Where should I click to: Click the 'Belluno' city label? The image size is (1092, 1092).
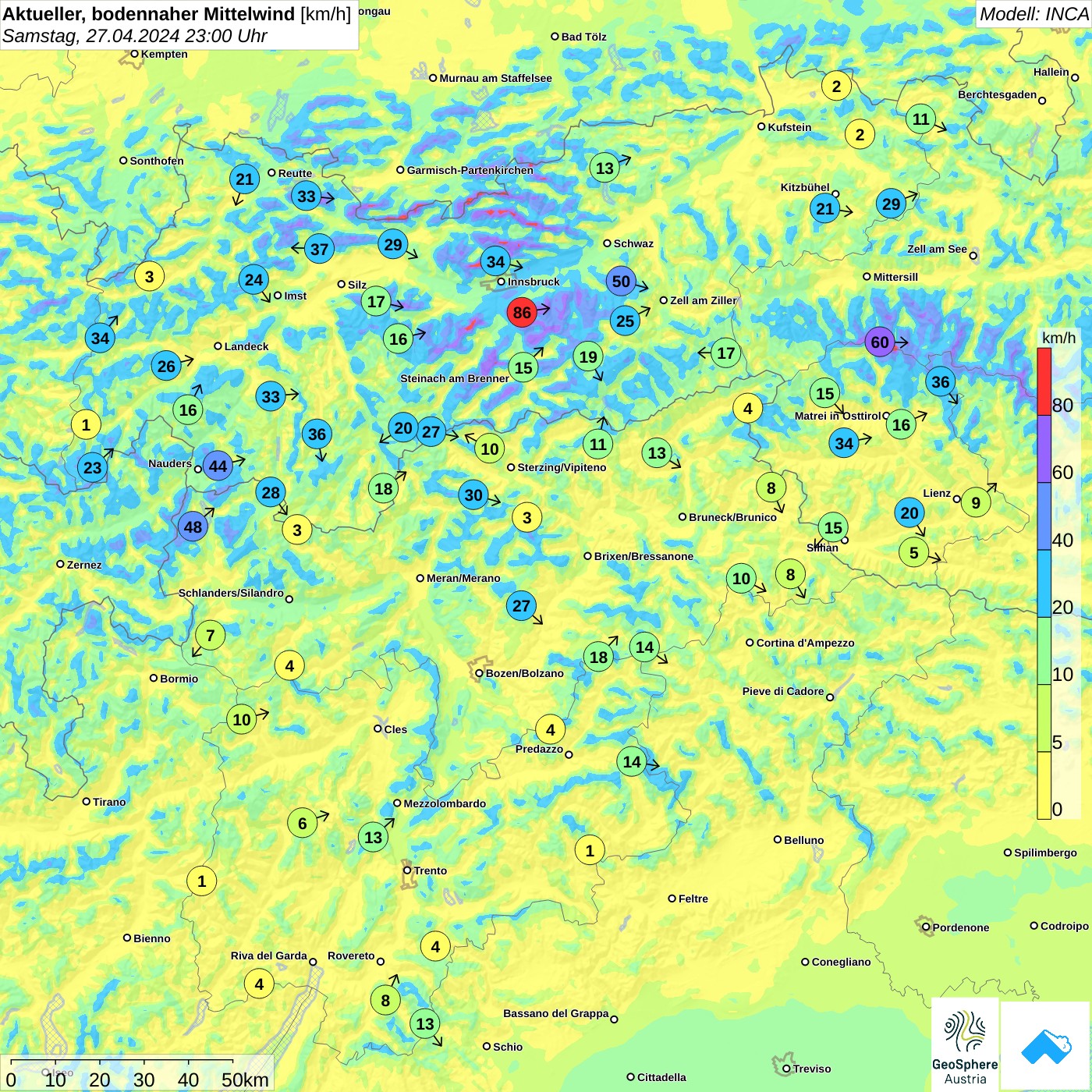(x=804, y=840)
